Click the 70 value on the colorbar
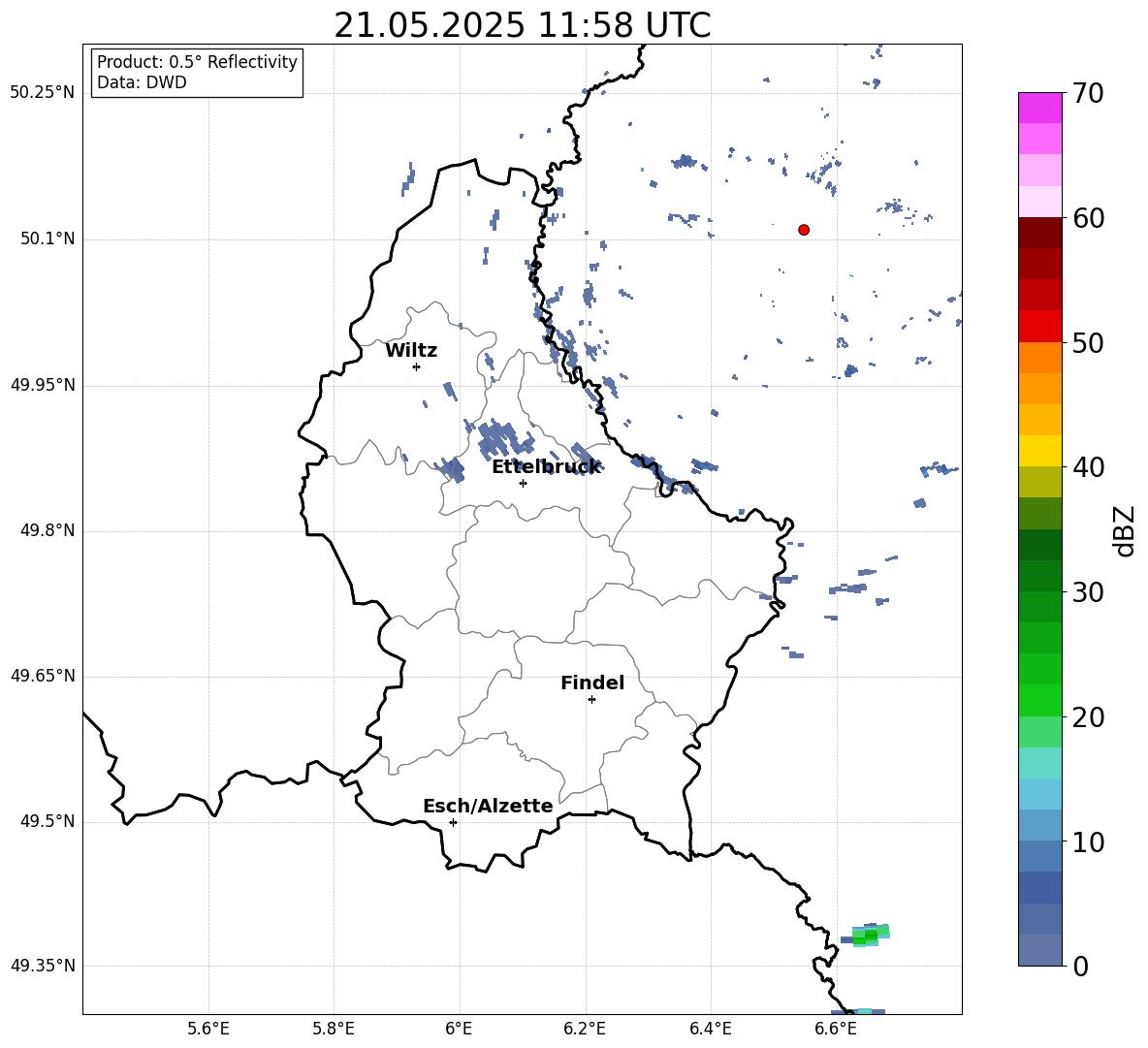Screen dimensions: 1148x1048 tap(1089, 93)
